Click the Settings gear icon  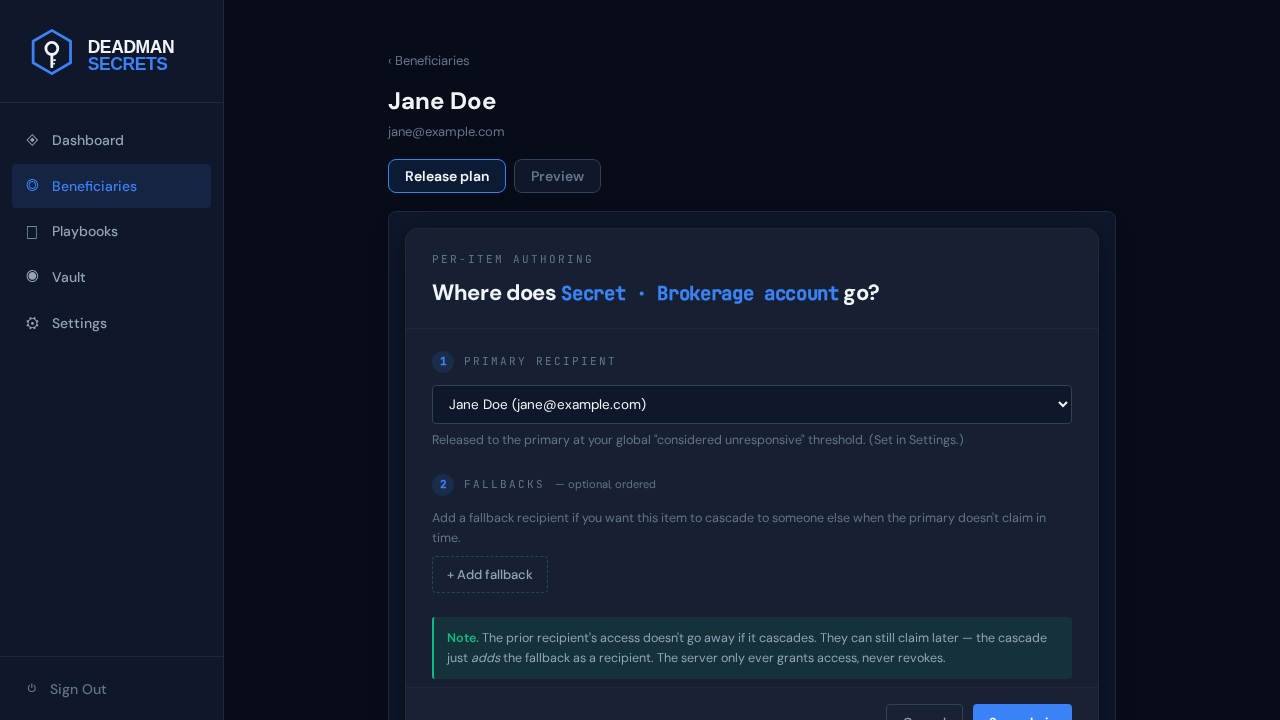point(32,323)
